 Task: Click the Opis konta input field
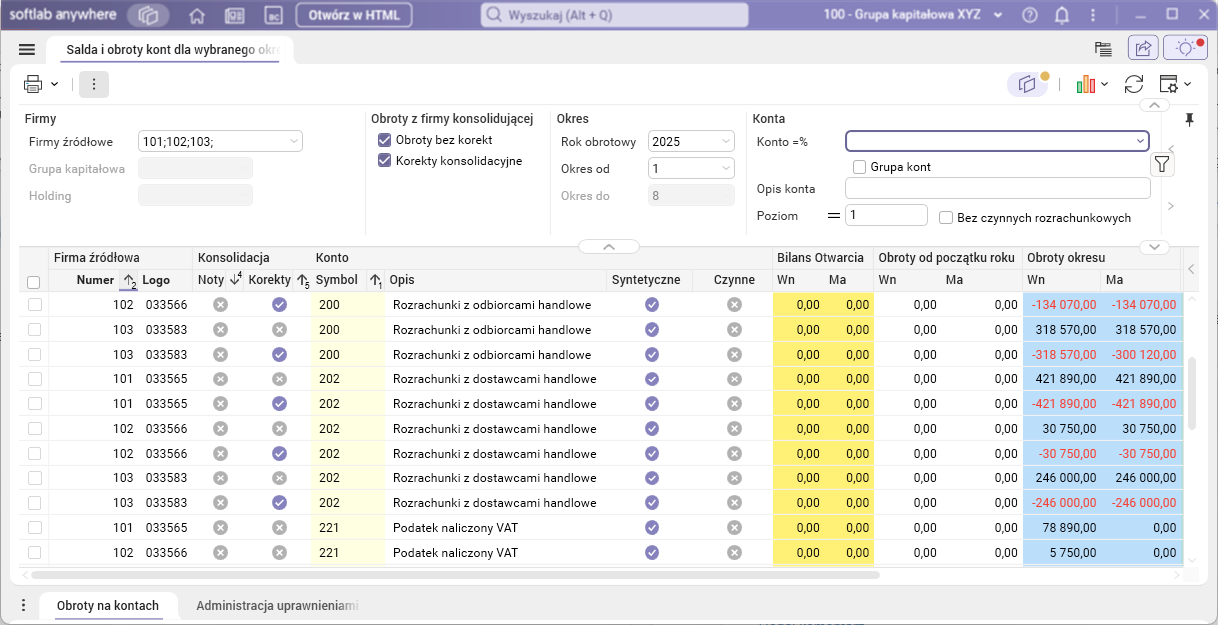click(x=997, y=188)
